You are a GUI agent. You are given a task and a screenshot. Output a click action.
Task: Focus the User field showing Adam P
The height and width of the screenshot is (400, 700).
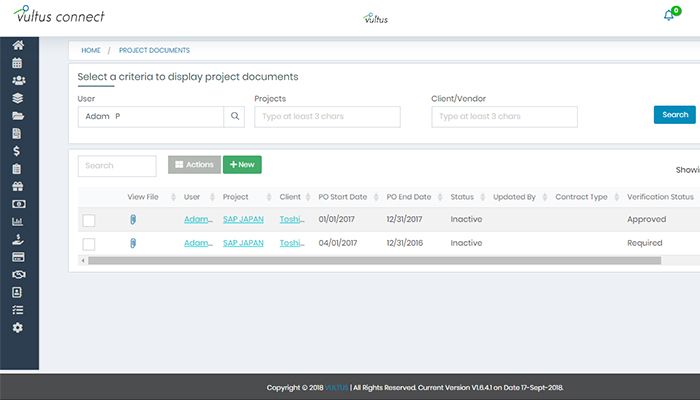coord(150,117)
